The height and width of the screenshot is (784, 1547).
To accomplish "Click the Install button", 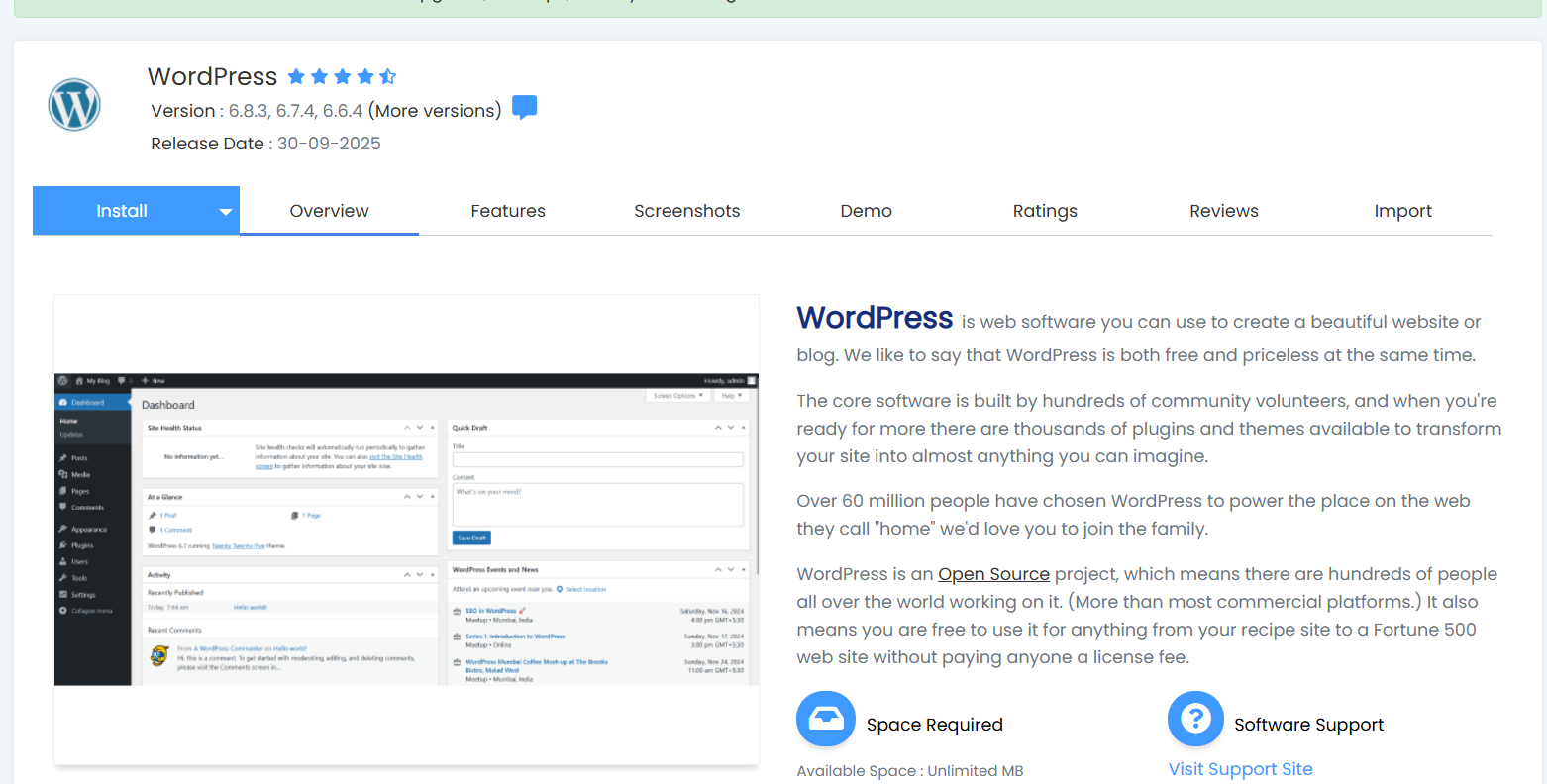I will (x=122, y=211).
